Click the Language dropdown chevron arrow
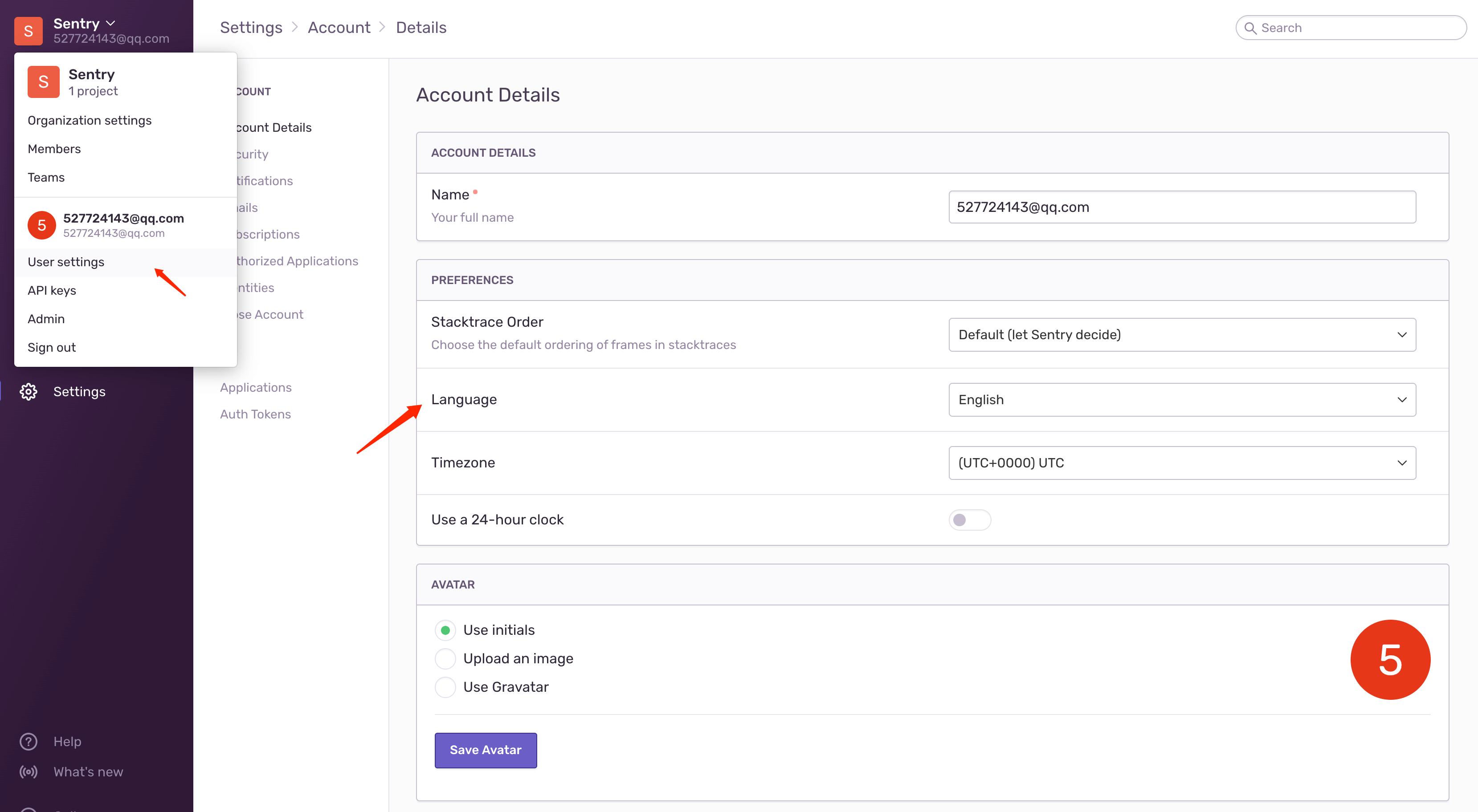The height and width of the screenshot is (812, 1478). [x=1402, y=400]
